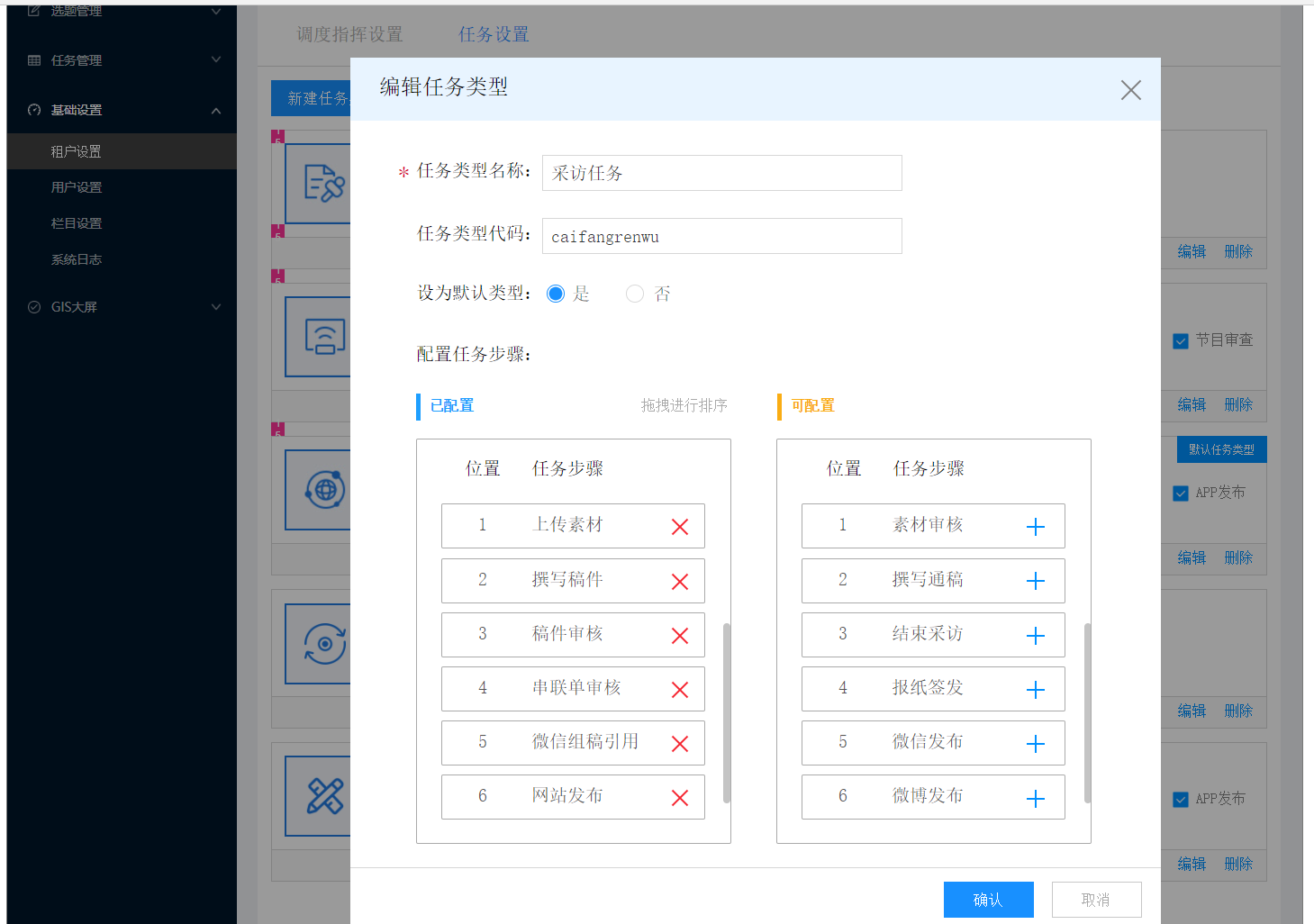Select 否 for default type
This screenshot has height=924, width=1314.
pyautogui.click(x=635, y=294)
